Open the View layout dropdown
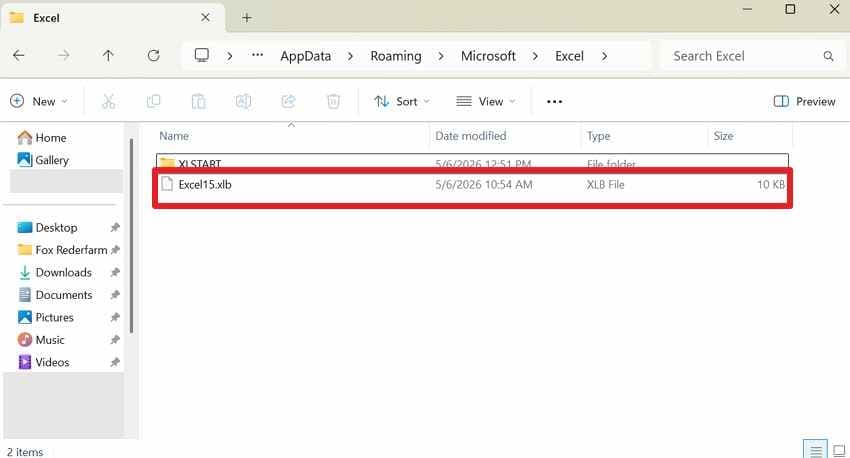 point(485,101)
